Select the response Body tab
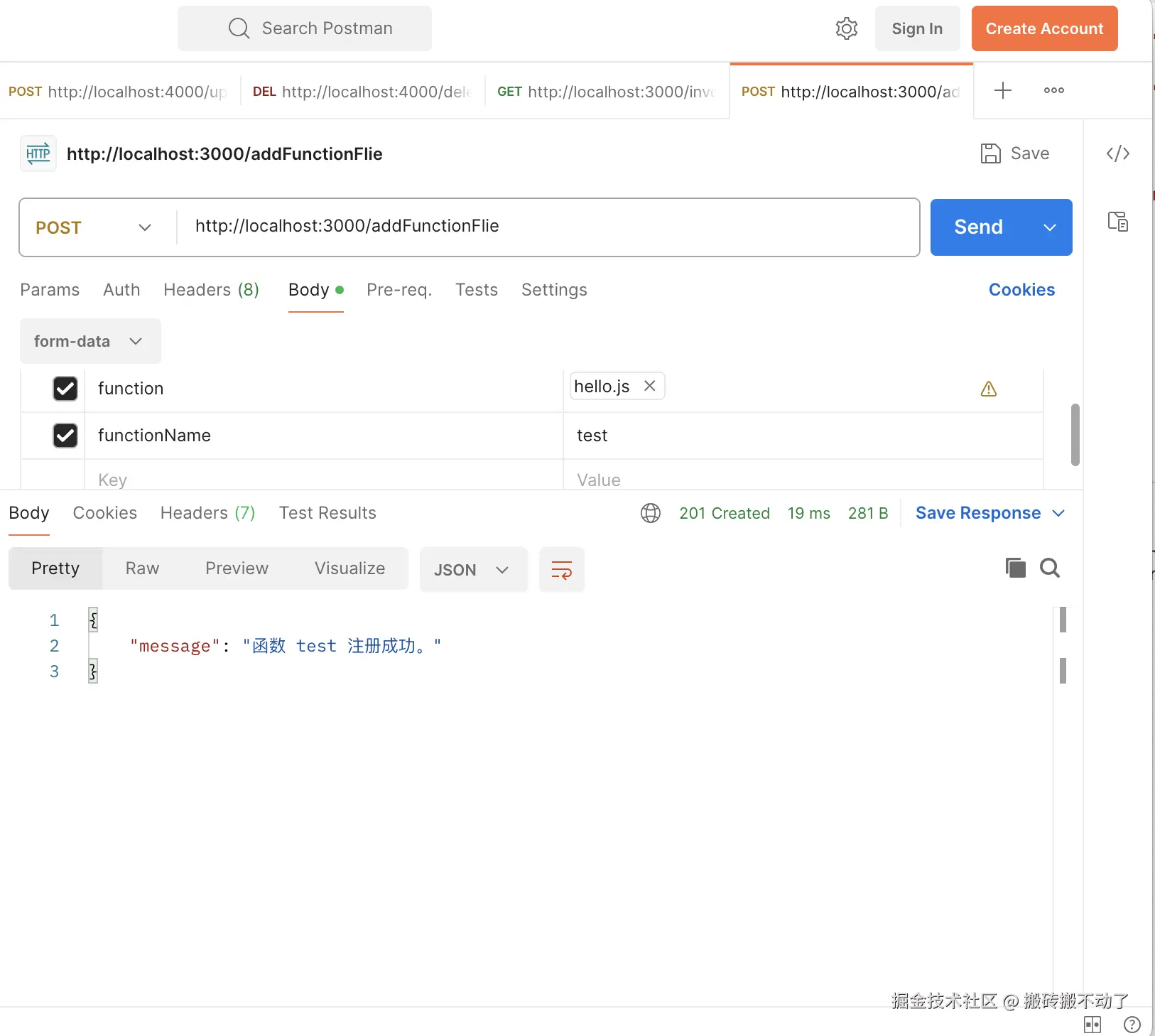The height and width of the screenshot is (1036, 1155). click(29, 513)
